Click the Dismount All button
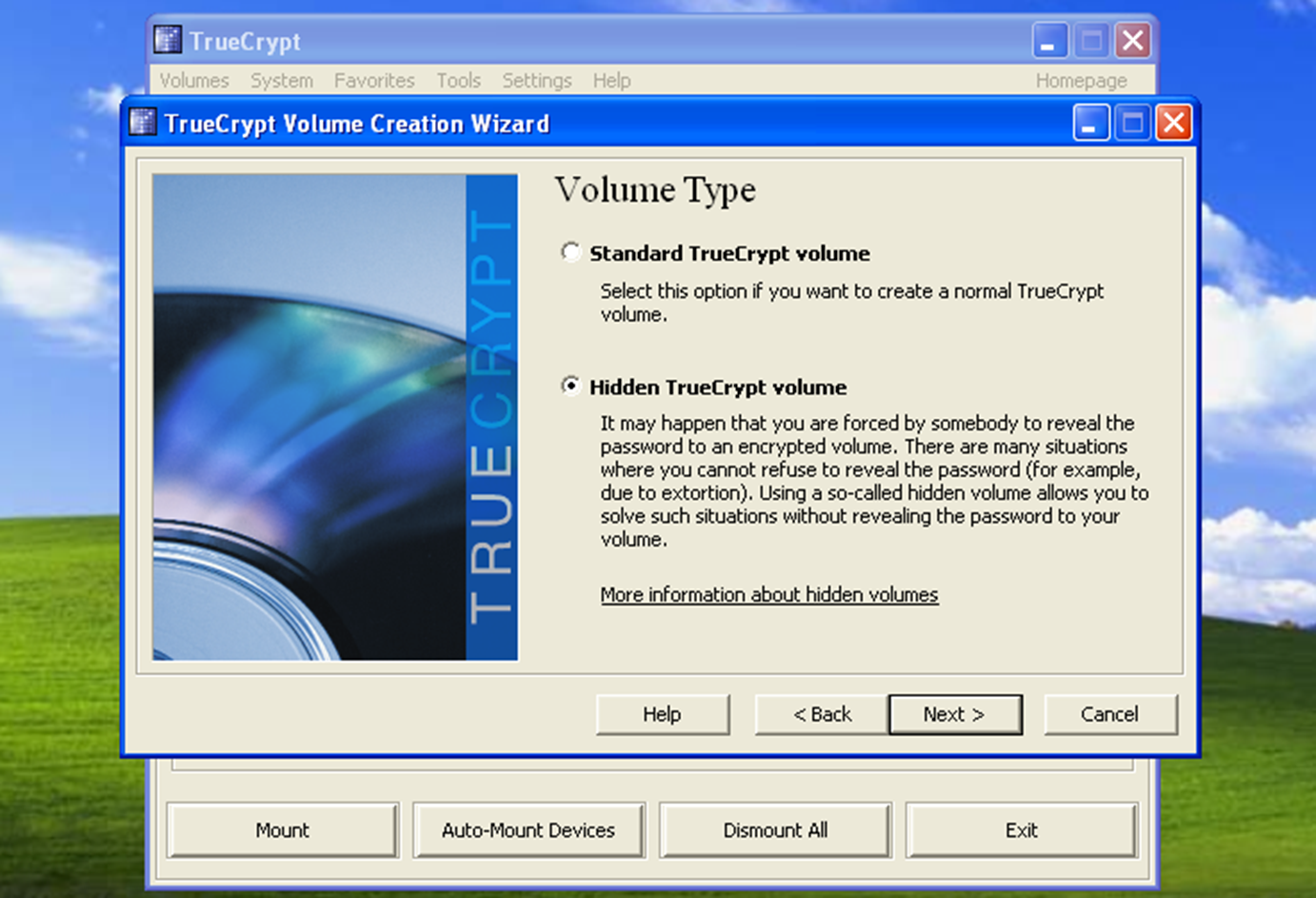The width and height of the screenshot is (1316, 898). point(775,830)
